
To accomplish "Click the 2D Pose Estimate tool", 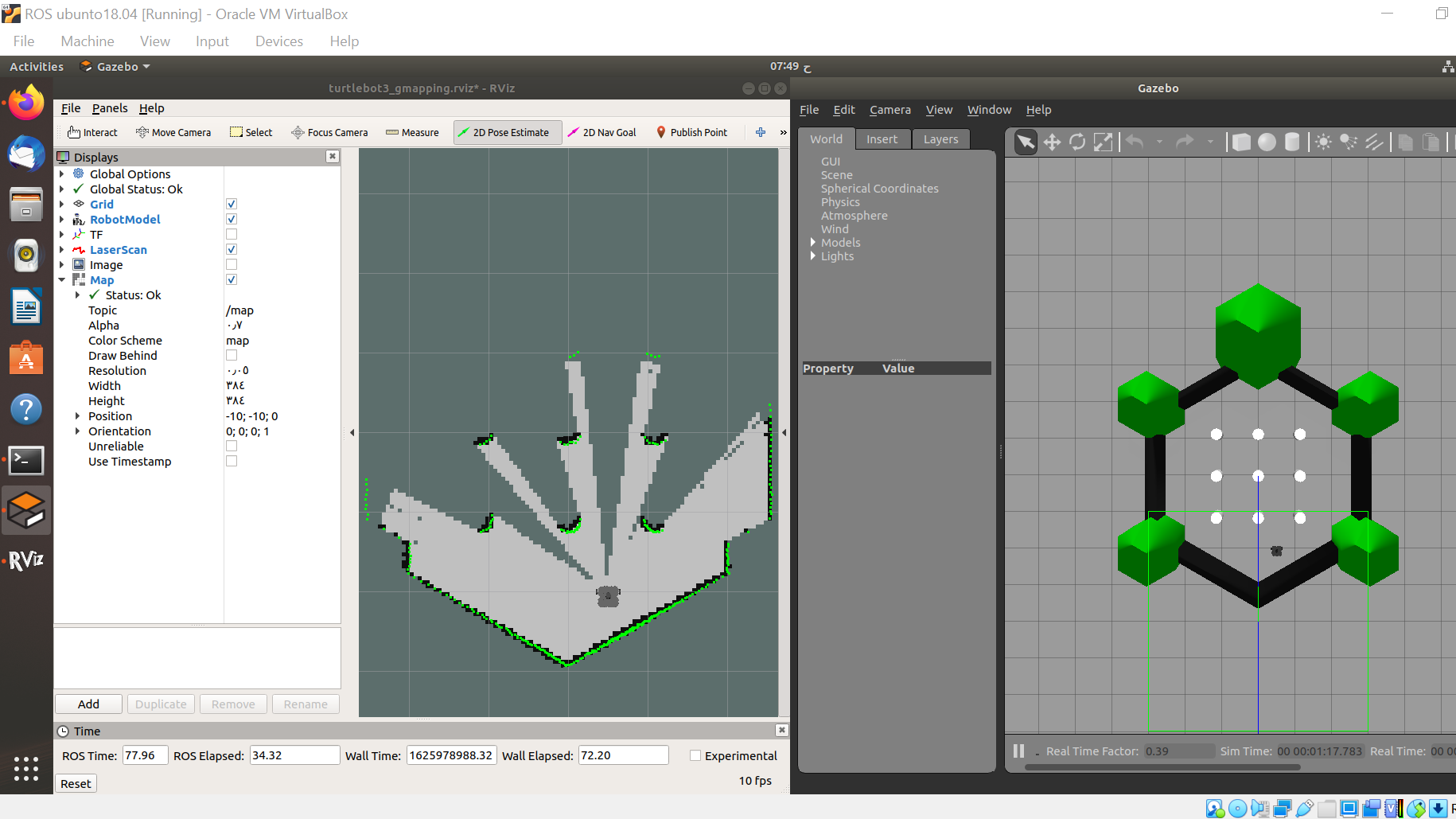I will point(507,132).
